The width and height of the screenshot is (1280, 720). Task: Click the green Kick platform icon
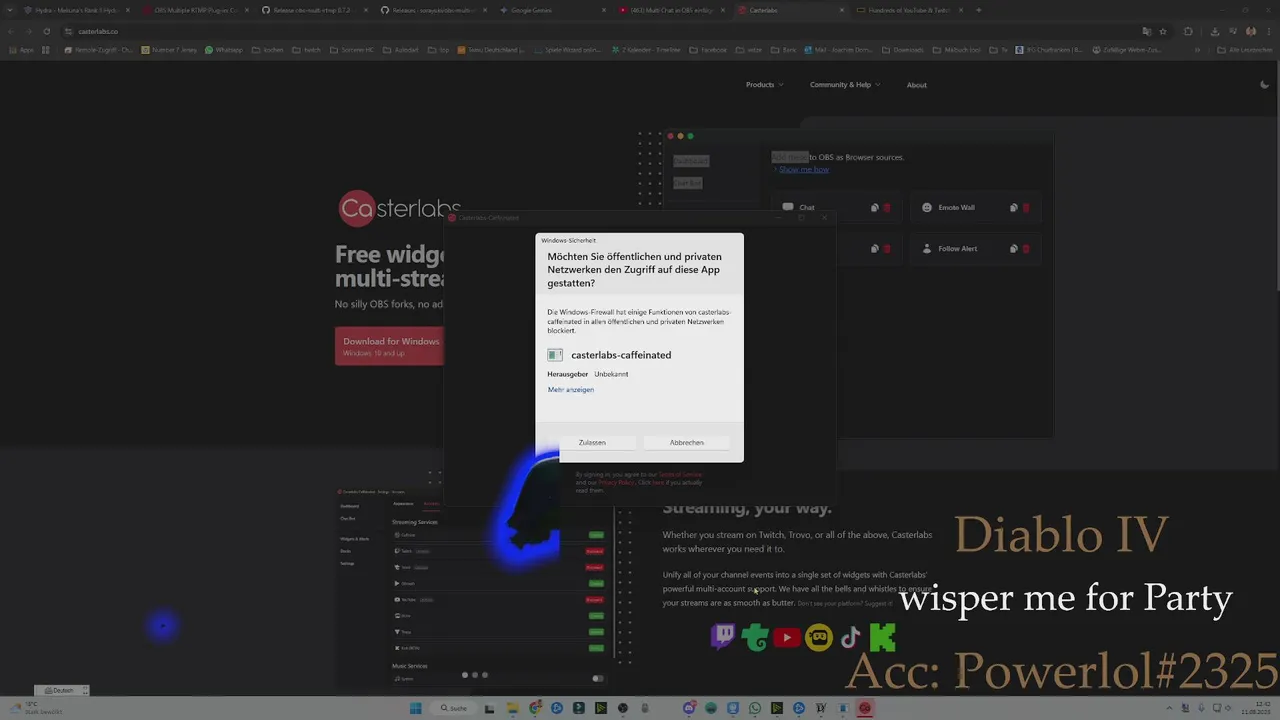883,637
